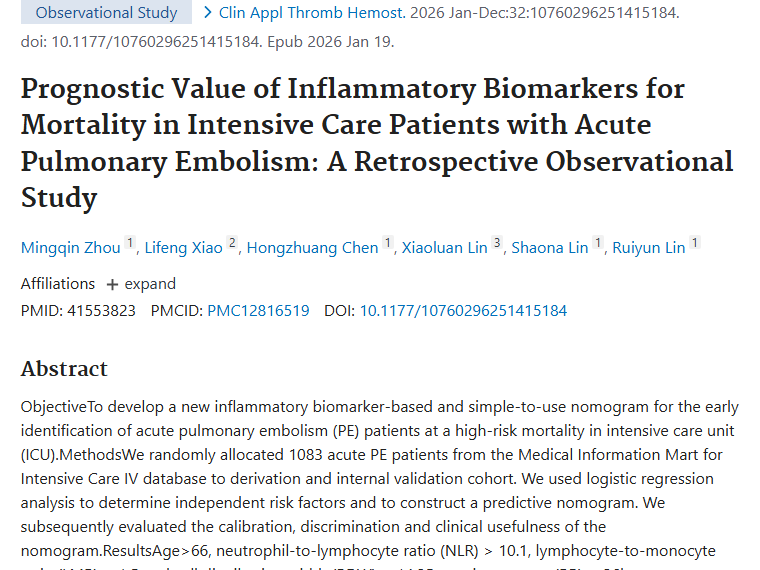The height and width of the screenshot is (570, 760).
Task: Open author Xiaoluan Lin's link
Action: 444,248
